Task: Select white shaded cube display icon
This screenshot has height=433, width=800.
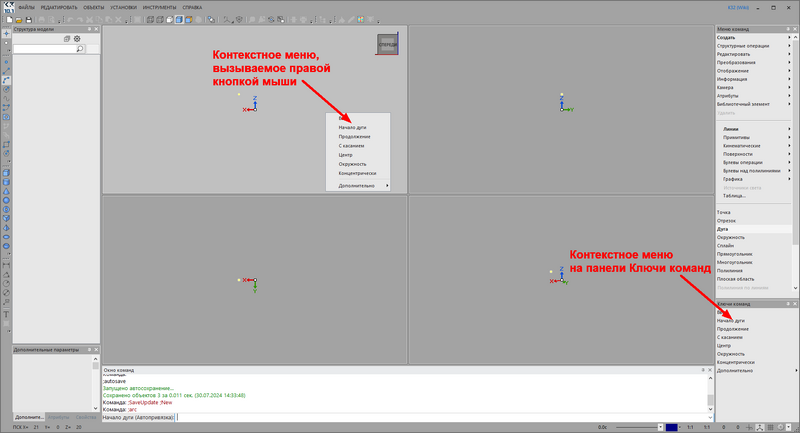Action: (169, 20)
